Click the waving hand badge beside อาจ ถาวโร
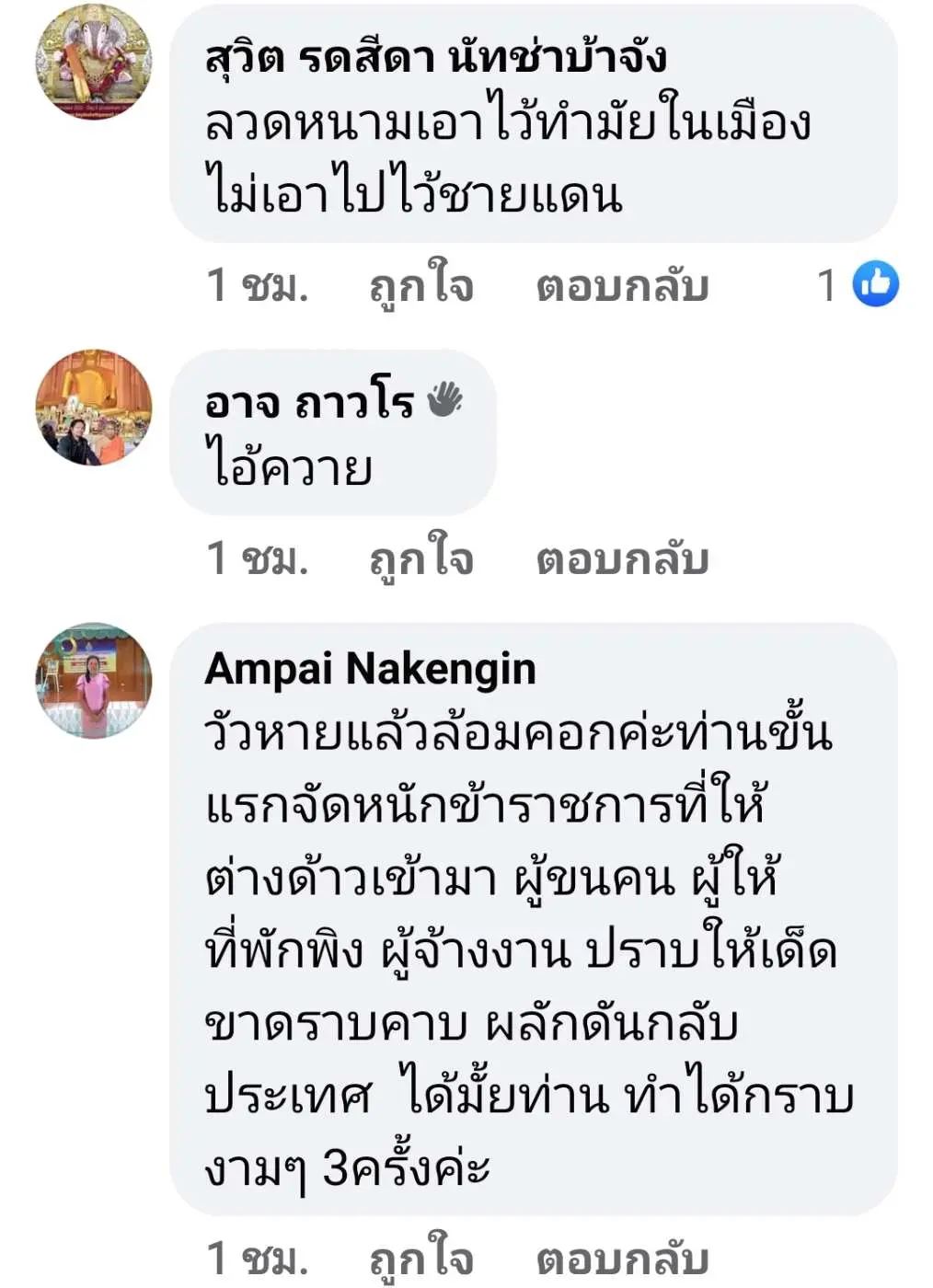 [x=445, y=400]
